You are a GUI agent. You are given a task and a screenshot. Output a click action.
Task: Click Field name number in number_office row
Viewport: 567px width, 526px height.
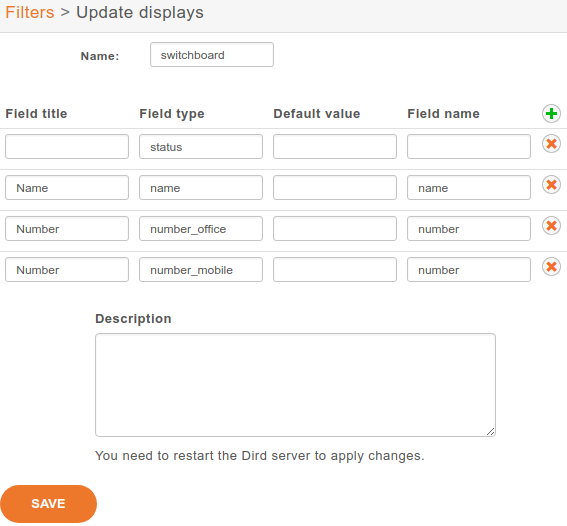[x=469, y=228]
